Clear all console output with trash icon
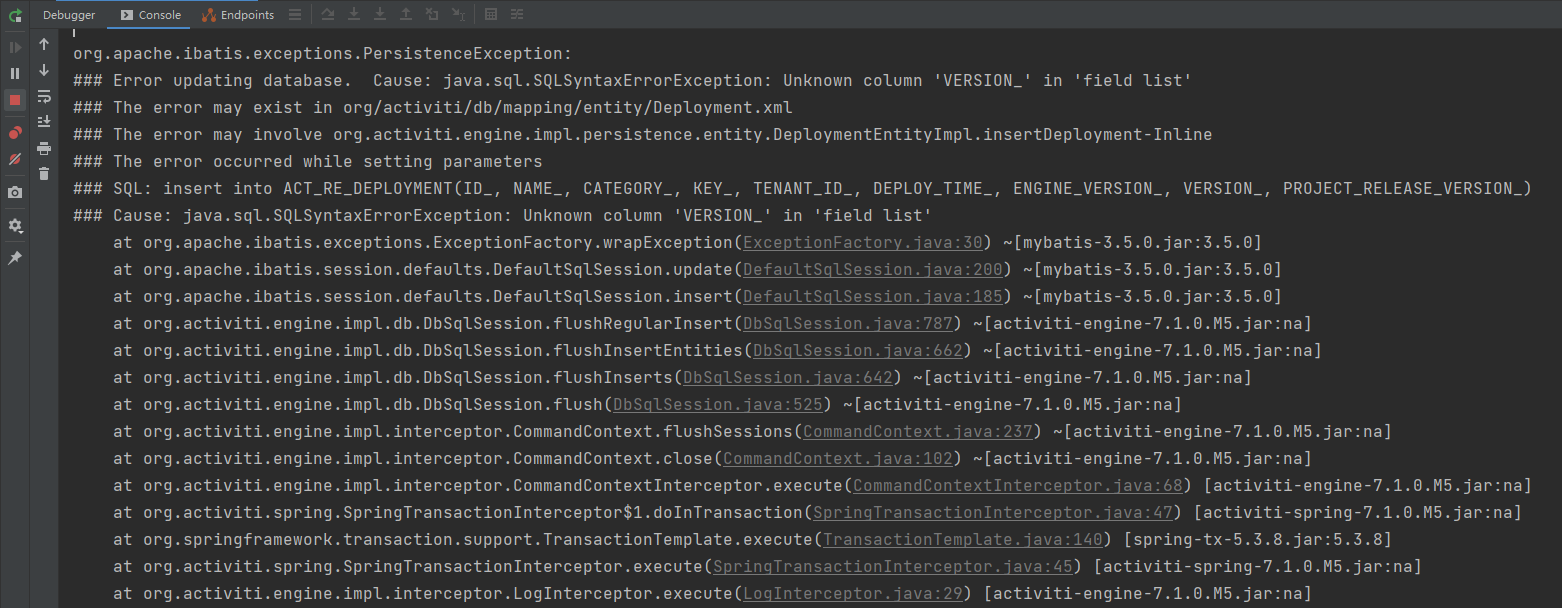Image resolution: width=1562 pixels, height=608 pixels. point(44,174)
